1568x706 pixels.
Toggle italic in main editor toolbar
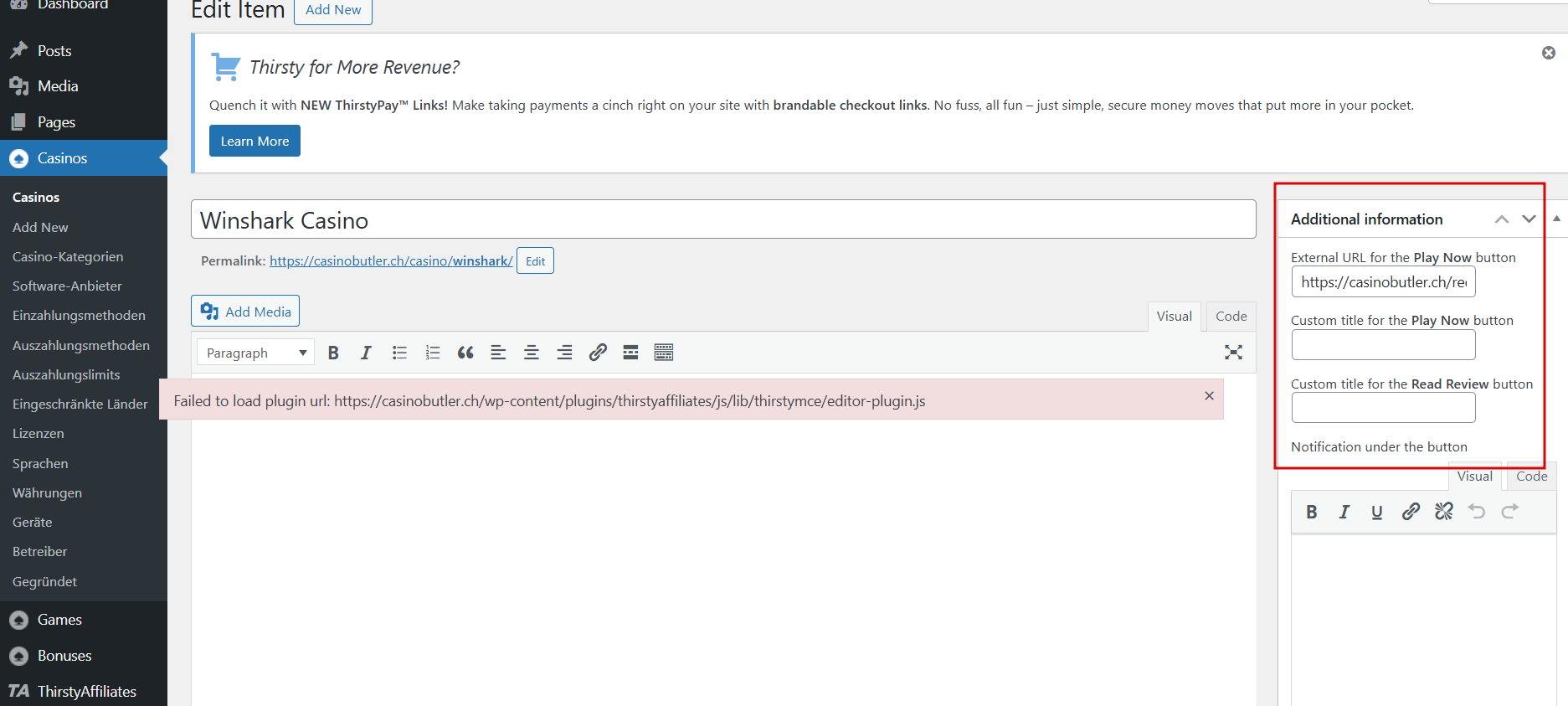366,353
